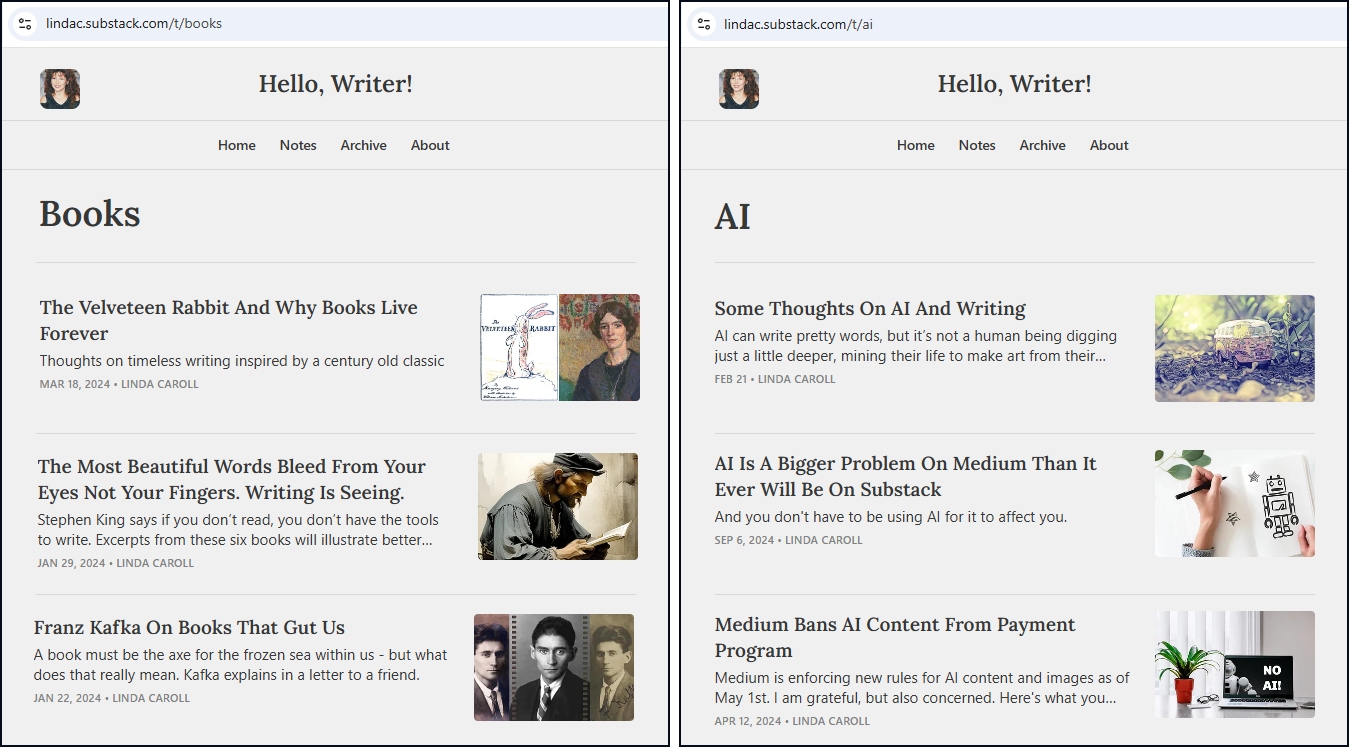Open Notes on the AI page
This screenshot has width=1349, height=747.
coord(977,145)
